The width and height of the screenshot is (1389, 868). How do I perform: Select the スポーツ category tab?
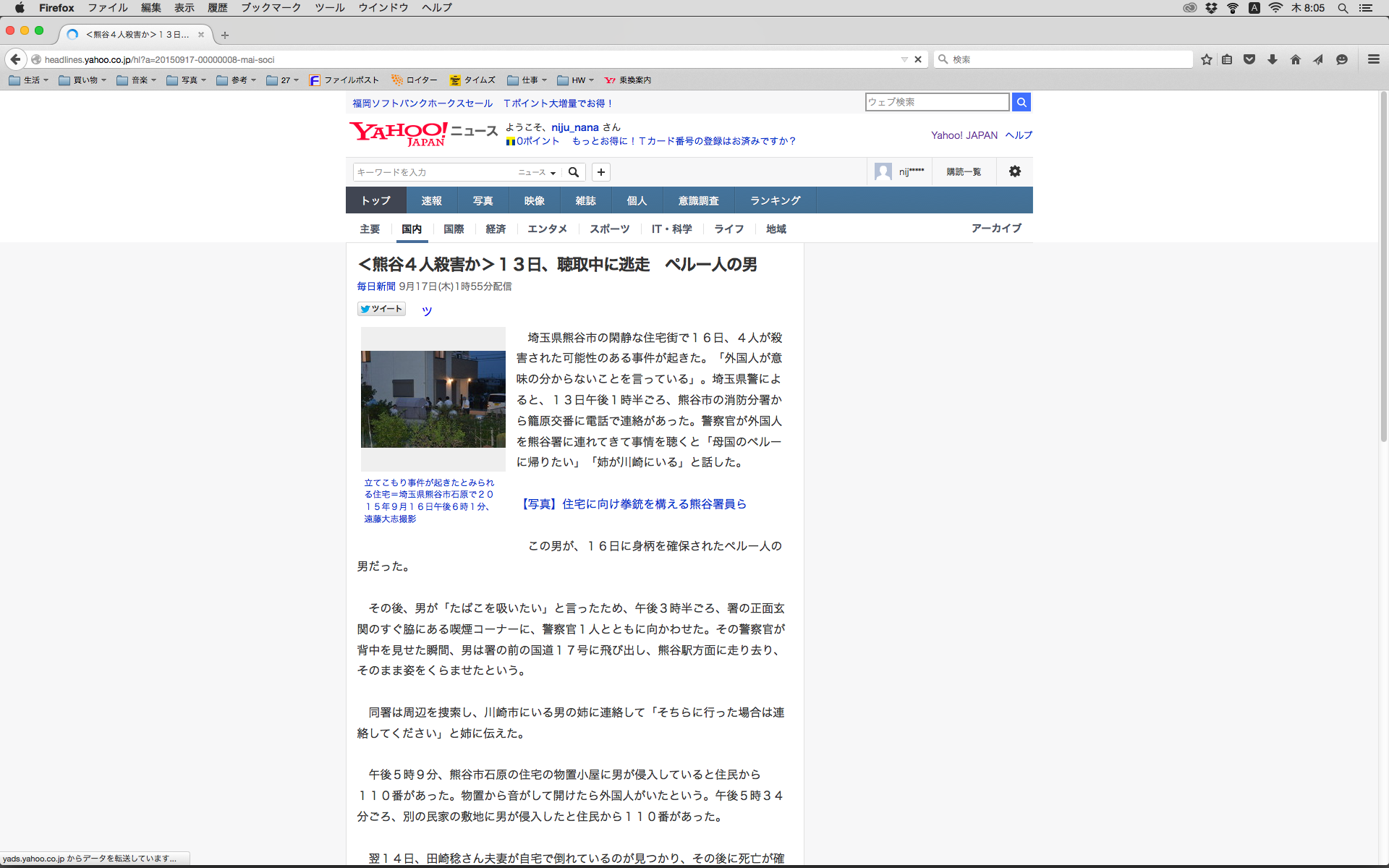point(609,229)
